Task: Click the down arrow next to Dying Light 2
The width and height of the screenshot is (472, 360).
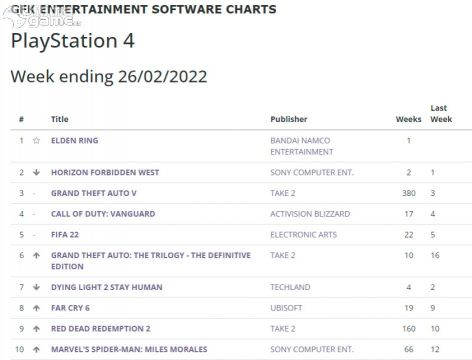Action: (x=36, y=287)
